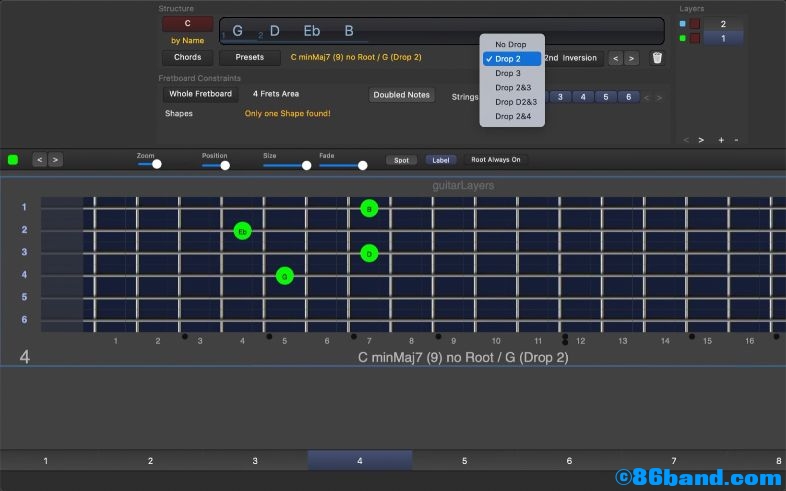786x491 pixels.
Task: Pick Drop 2&4 in the voicing list
Action: (x=512, y=117)
